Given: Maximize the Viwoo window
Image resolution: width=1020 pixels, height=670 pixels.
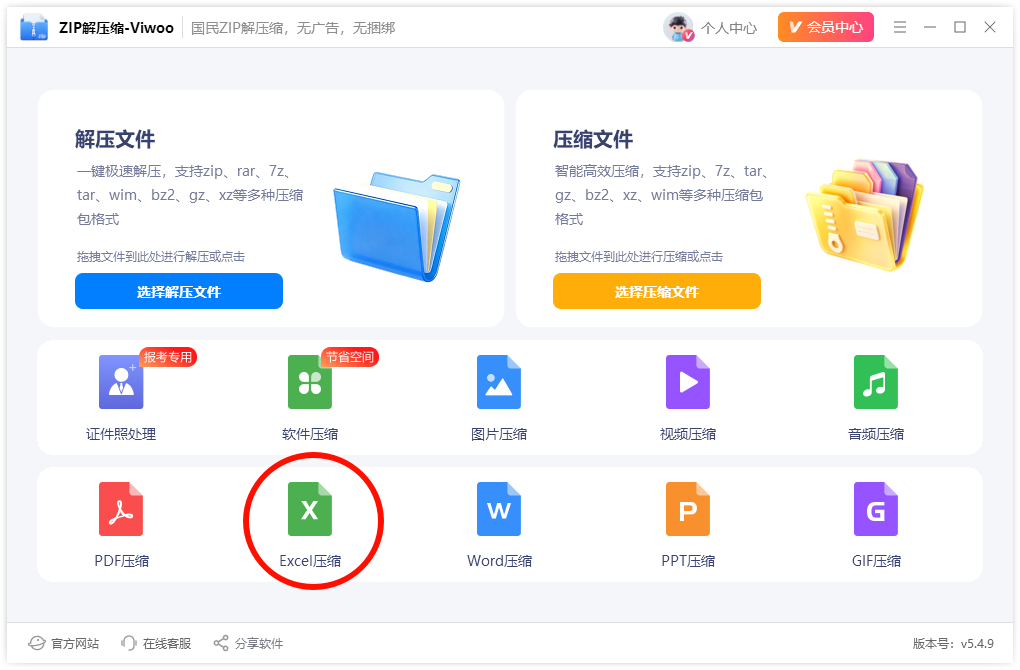Looking at the screenshot, I should [960, 27].
